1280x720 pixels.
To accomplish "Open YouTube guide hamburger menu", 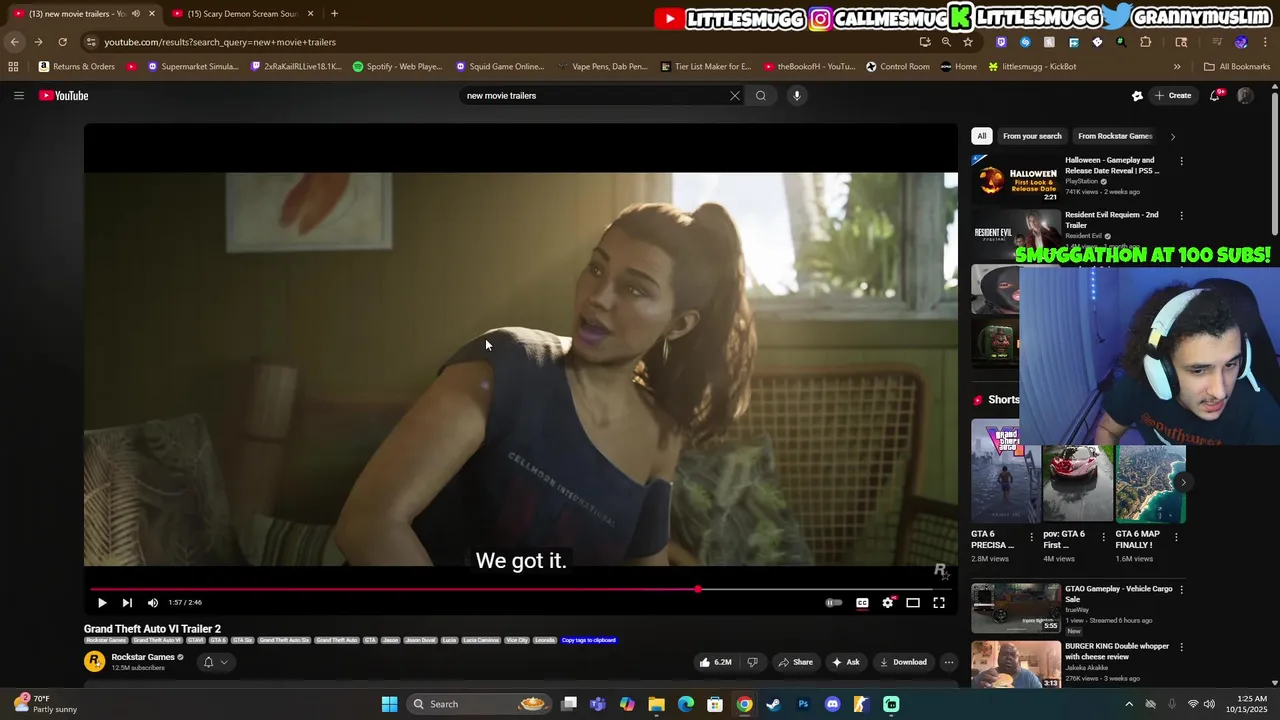I will [19, 96].
